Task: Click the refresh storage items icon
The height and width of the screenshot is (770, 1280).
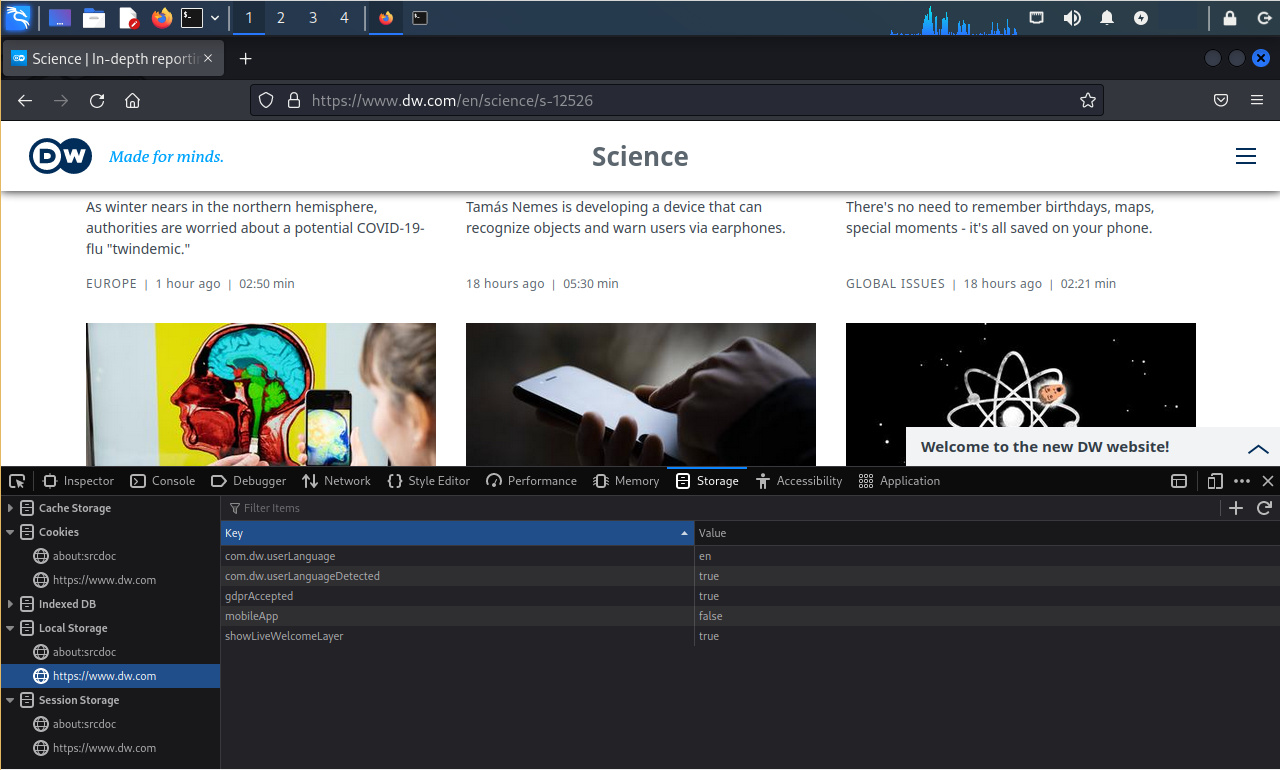Action: pos(1264,508)
